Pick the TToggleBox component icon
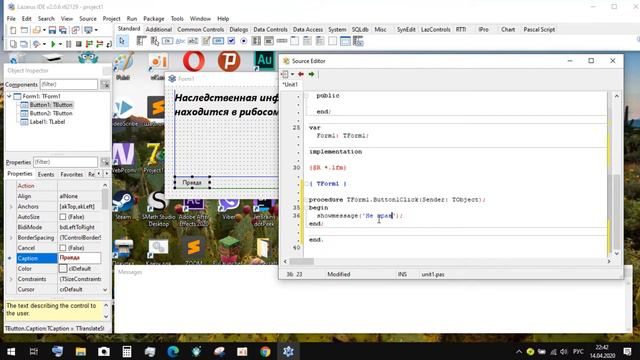The width and height of the screenshot is (640, 360). 218,41
